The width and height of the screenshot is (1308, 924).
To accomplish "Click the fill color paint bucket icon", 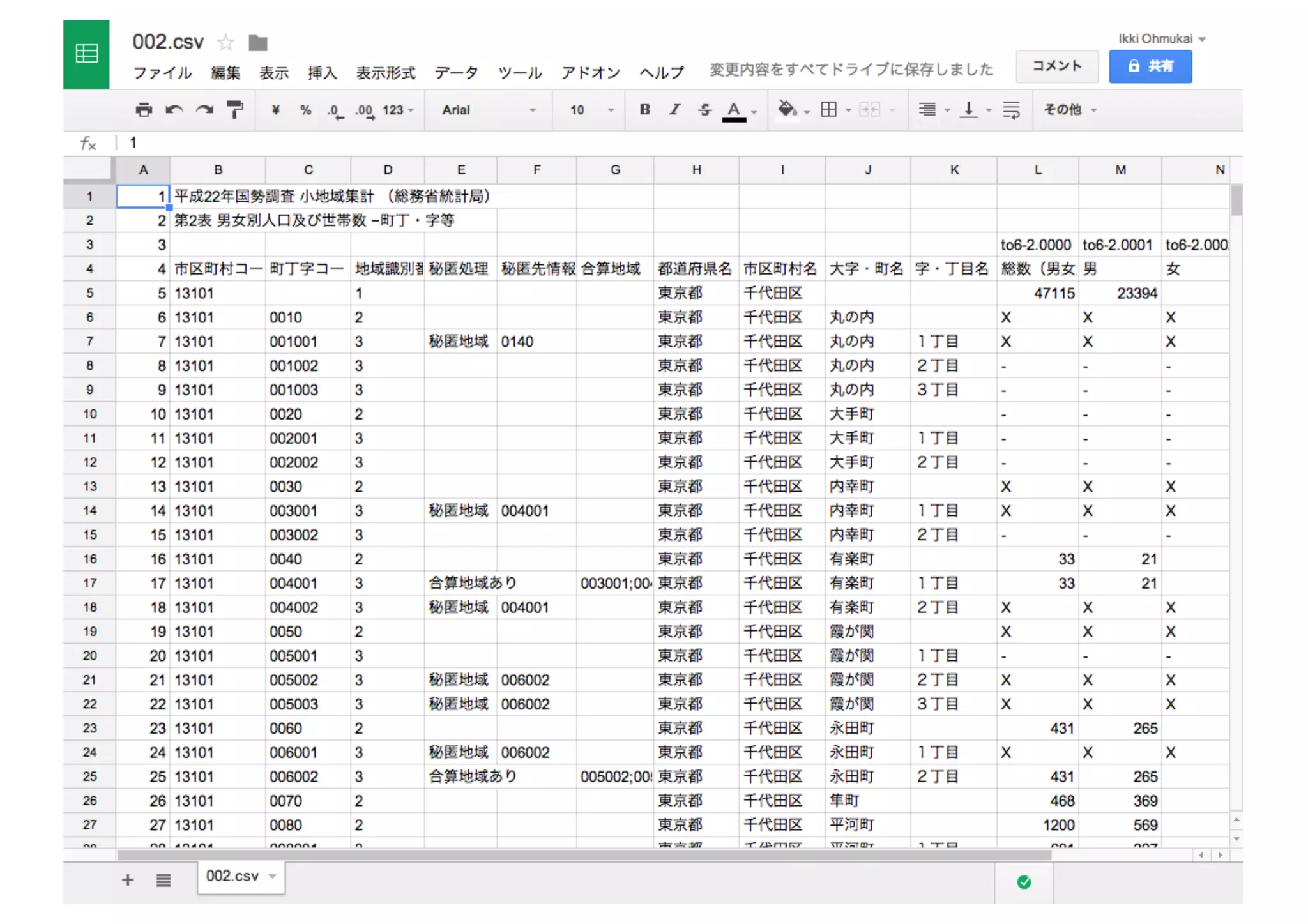I will [787, 109].
